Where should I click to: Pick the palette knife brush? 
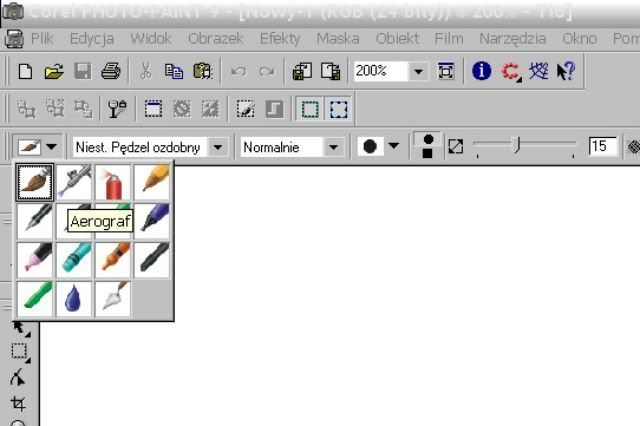114,299
